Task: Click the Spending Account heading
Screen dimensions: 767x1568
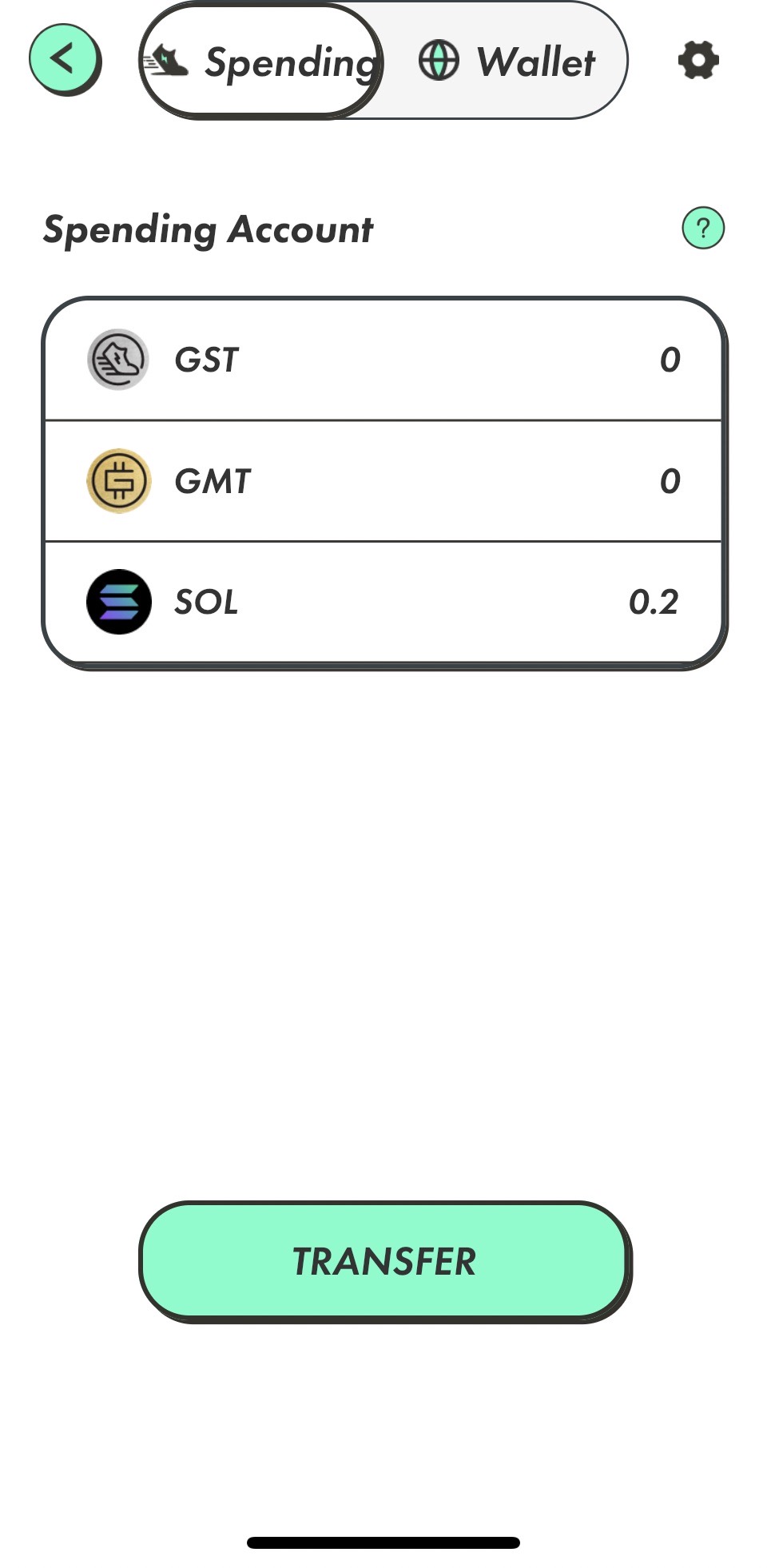Action: 208,230
